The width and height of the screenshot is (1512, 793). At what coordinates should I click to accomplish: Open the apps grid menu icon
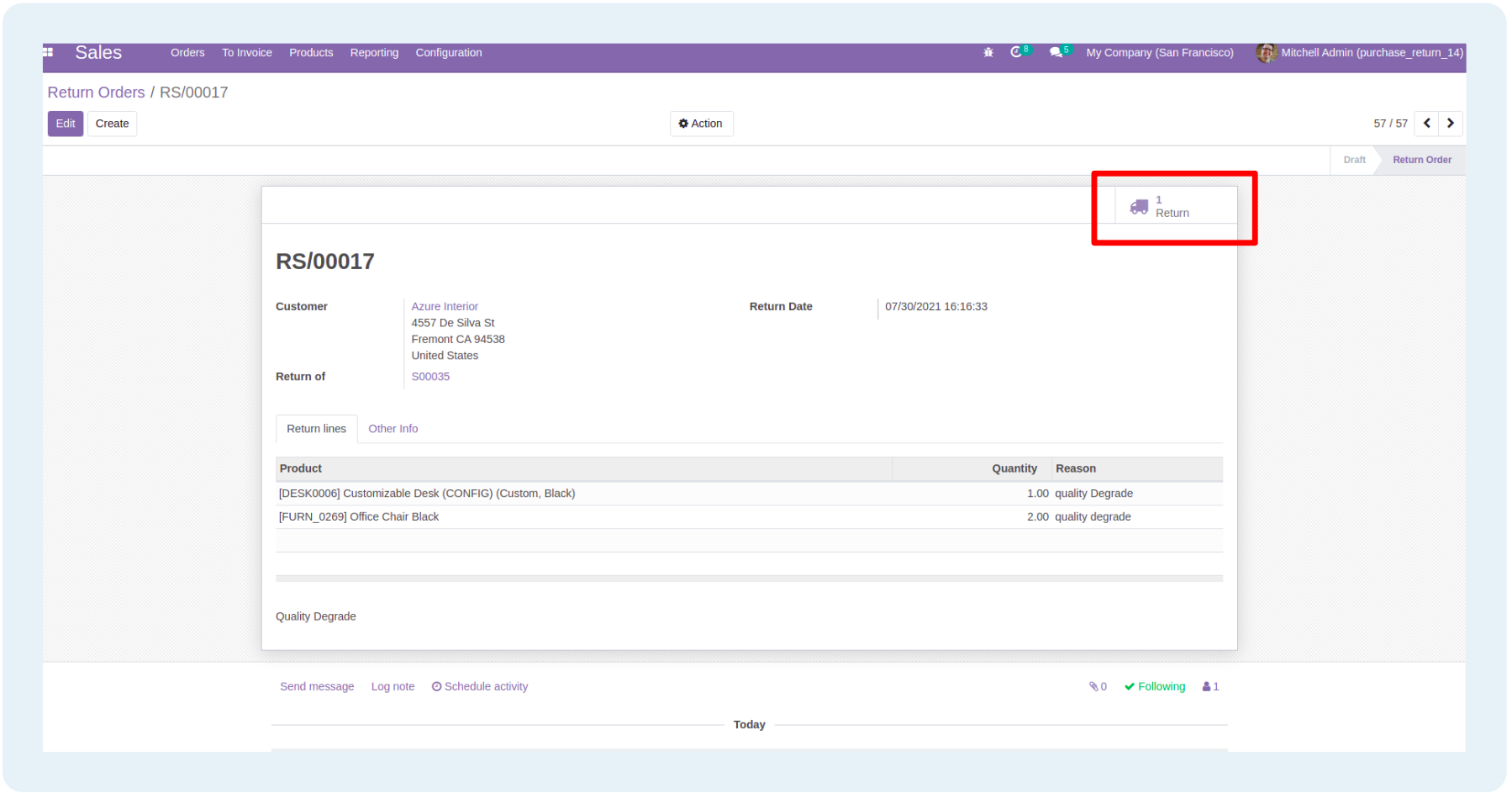click(x=48, y=52)
